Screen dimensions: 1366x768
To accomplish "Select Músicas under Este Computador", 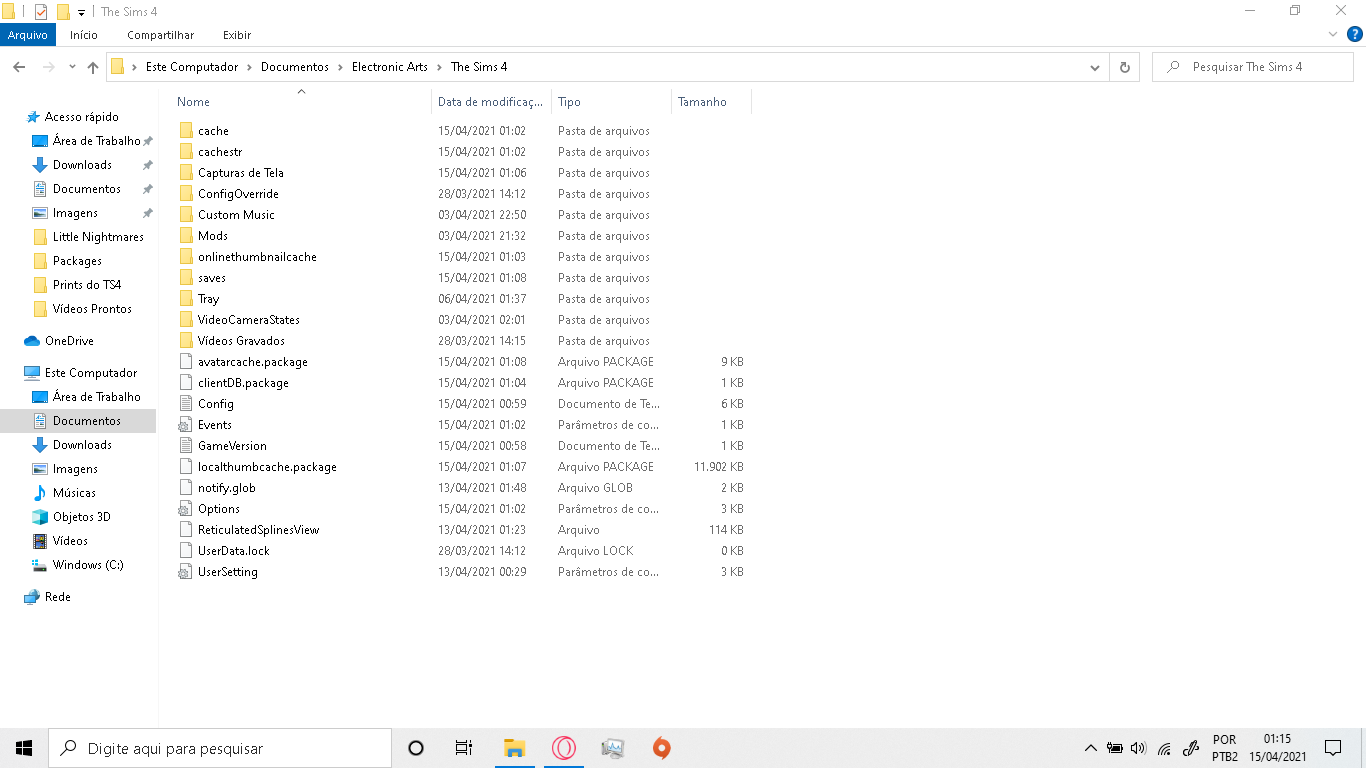I will pyautogui.click(x=74, y=493).
